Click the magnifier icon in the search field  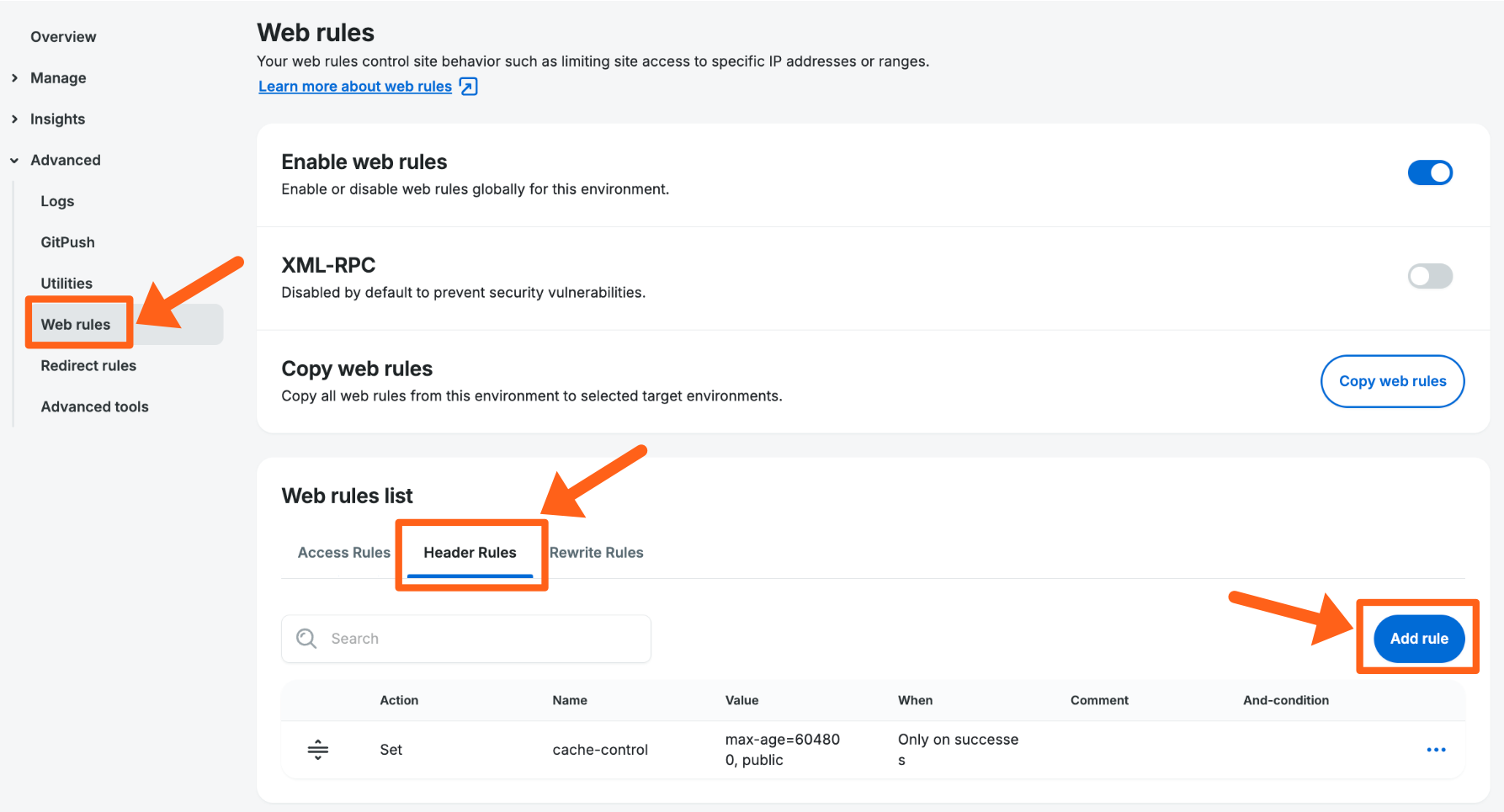(x=306, y=638)
